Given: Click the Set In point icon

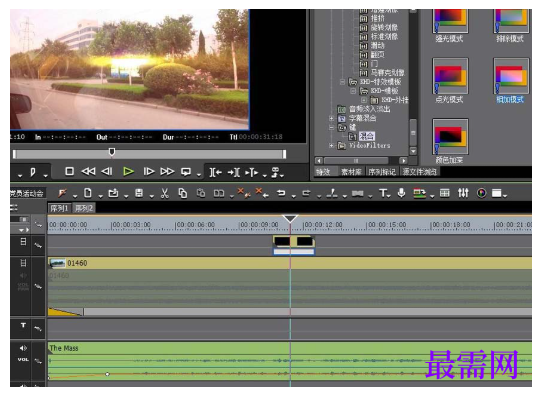Looking at the screenshot, I should (215, 172).
